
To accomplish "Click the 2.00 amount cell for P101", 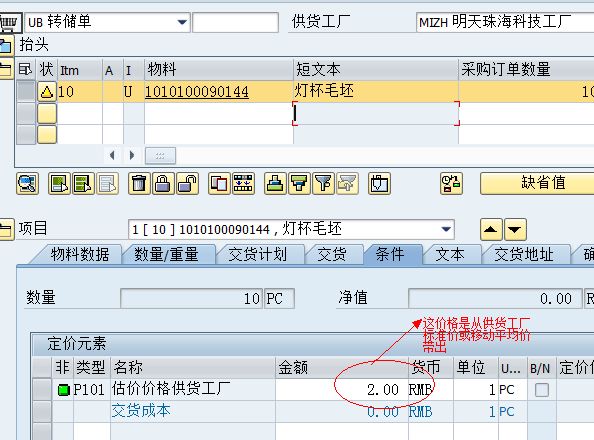I will pyautogui.click(x=342, y=390).
